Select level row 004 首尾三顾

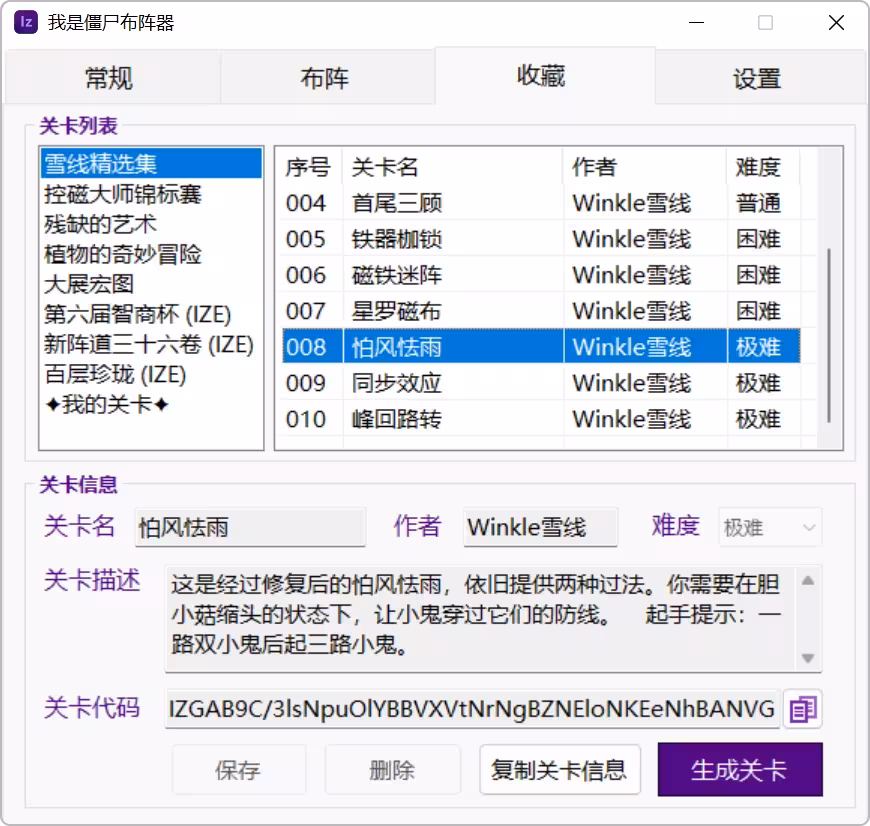pyautogui.click(x=541, y=203)
